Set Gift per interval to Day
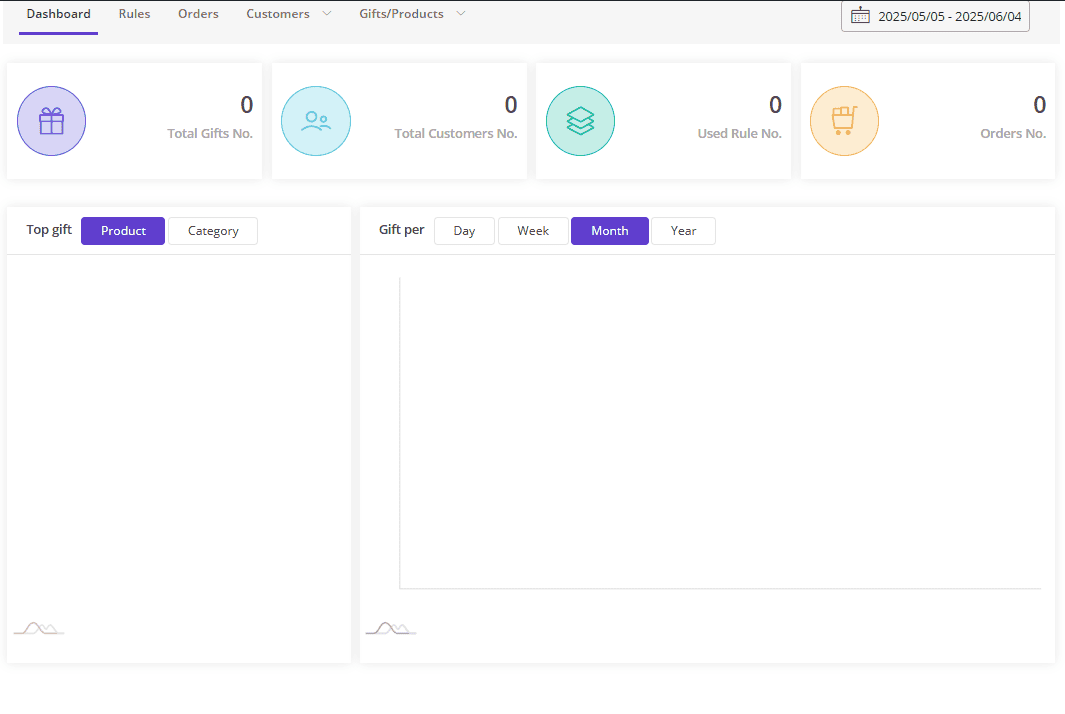Viewport: 1065px width, 714px height. [464, 231]
